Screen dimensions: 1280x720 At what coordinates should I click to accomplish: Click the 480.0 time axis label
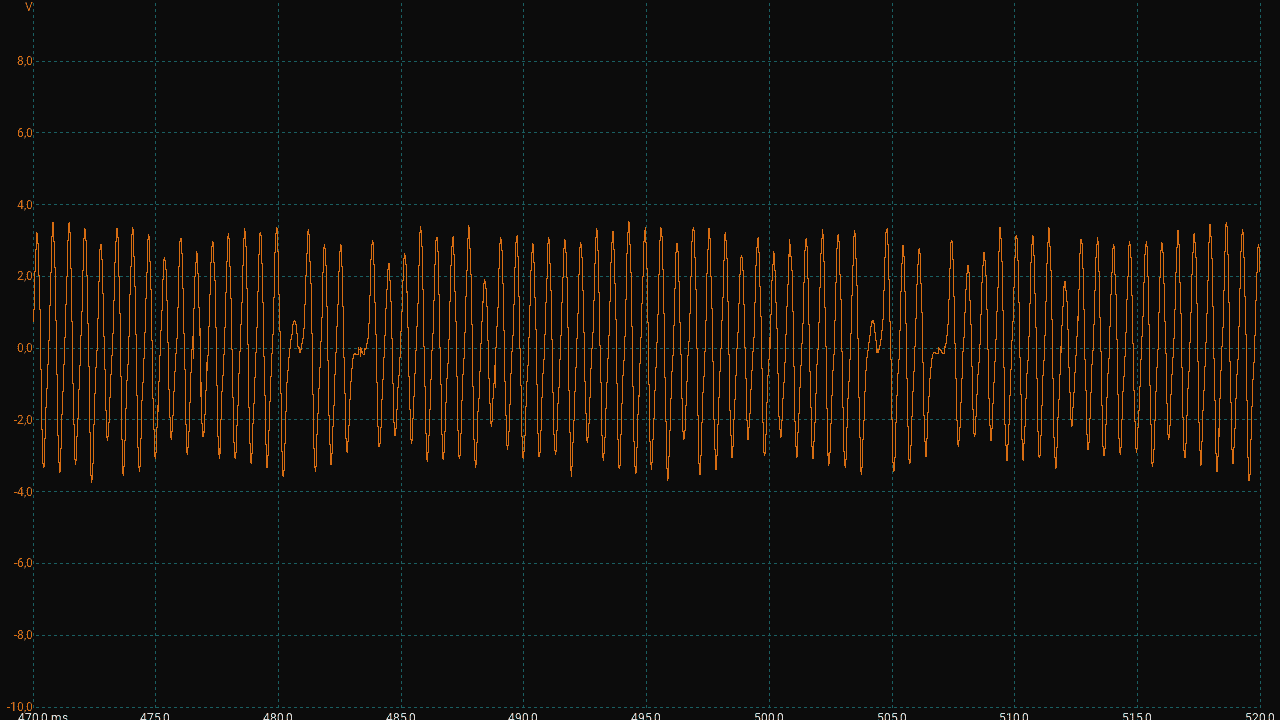coord(278,716)
